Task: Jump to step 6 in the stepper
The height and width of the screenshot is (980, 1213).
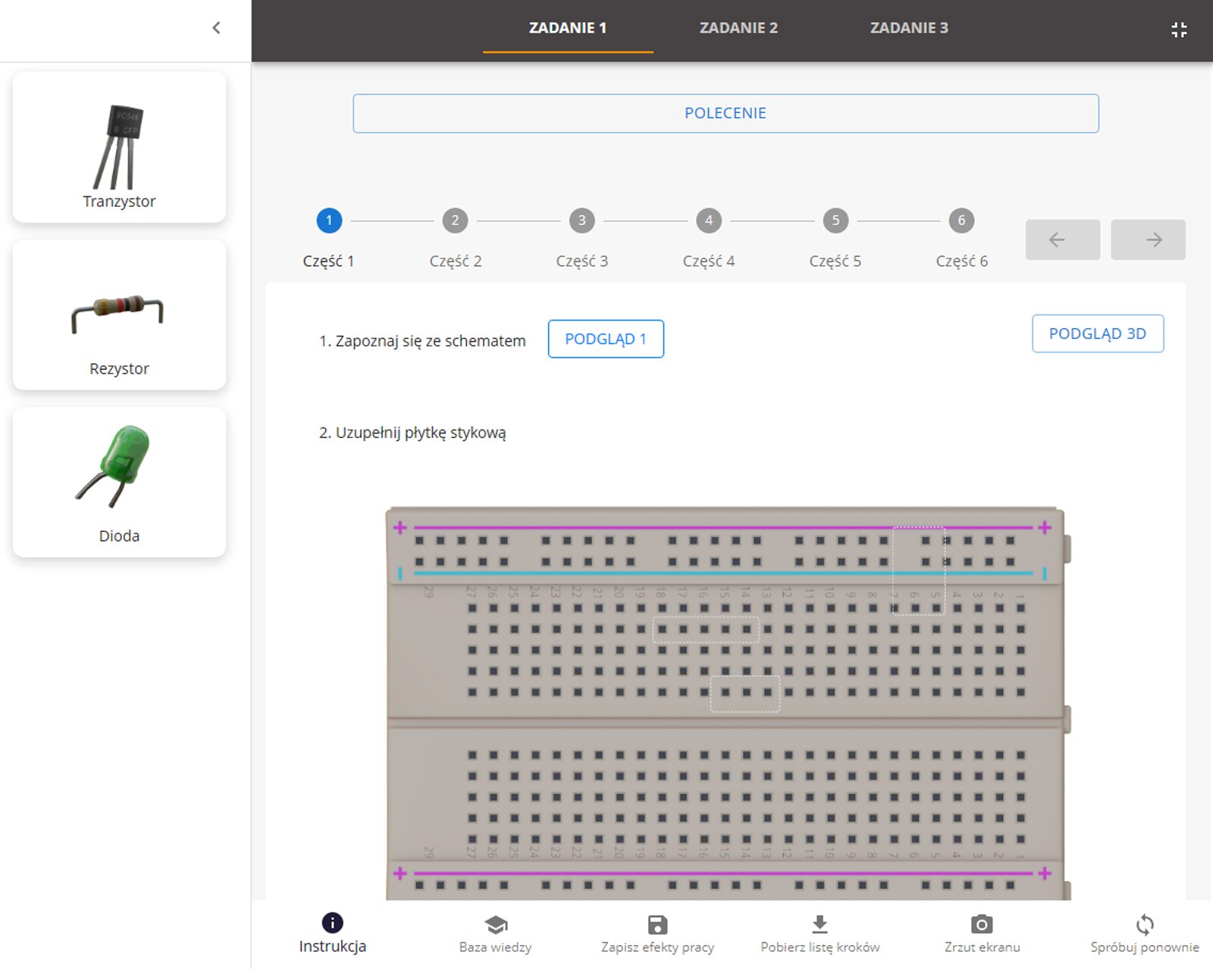Action: coord(961,221)
